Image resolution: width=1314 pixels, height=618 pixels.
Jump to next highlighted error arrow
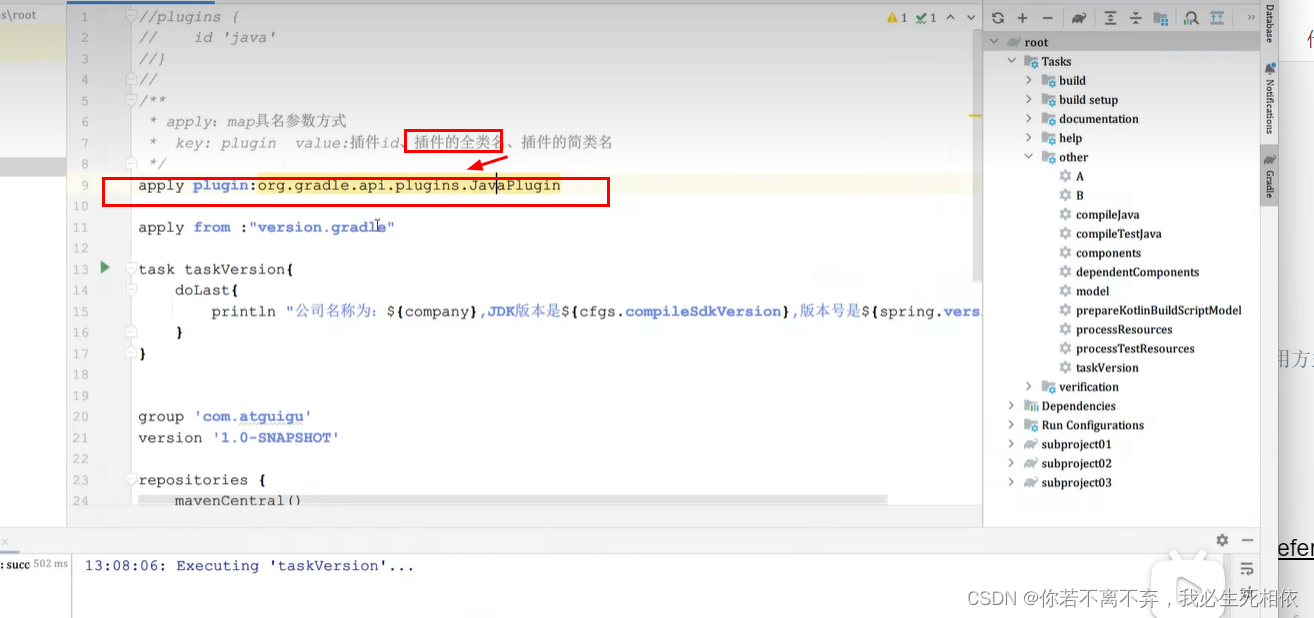point(971,18)
